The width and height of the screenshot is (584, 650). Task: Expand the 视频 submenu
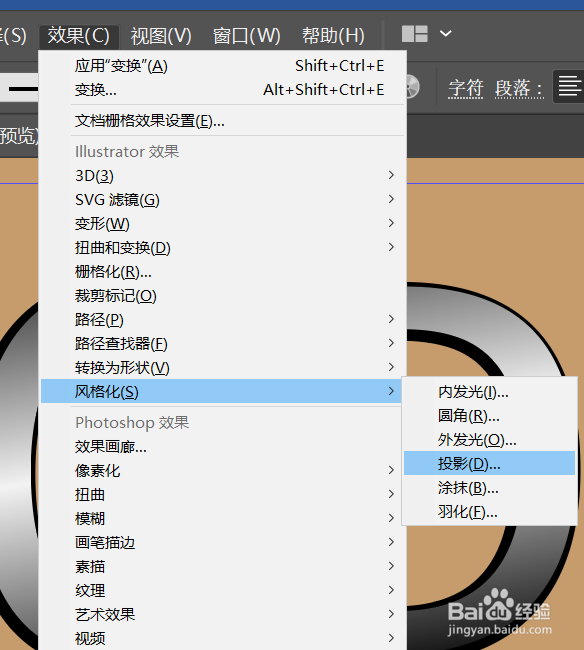(x=223, y=638)
